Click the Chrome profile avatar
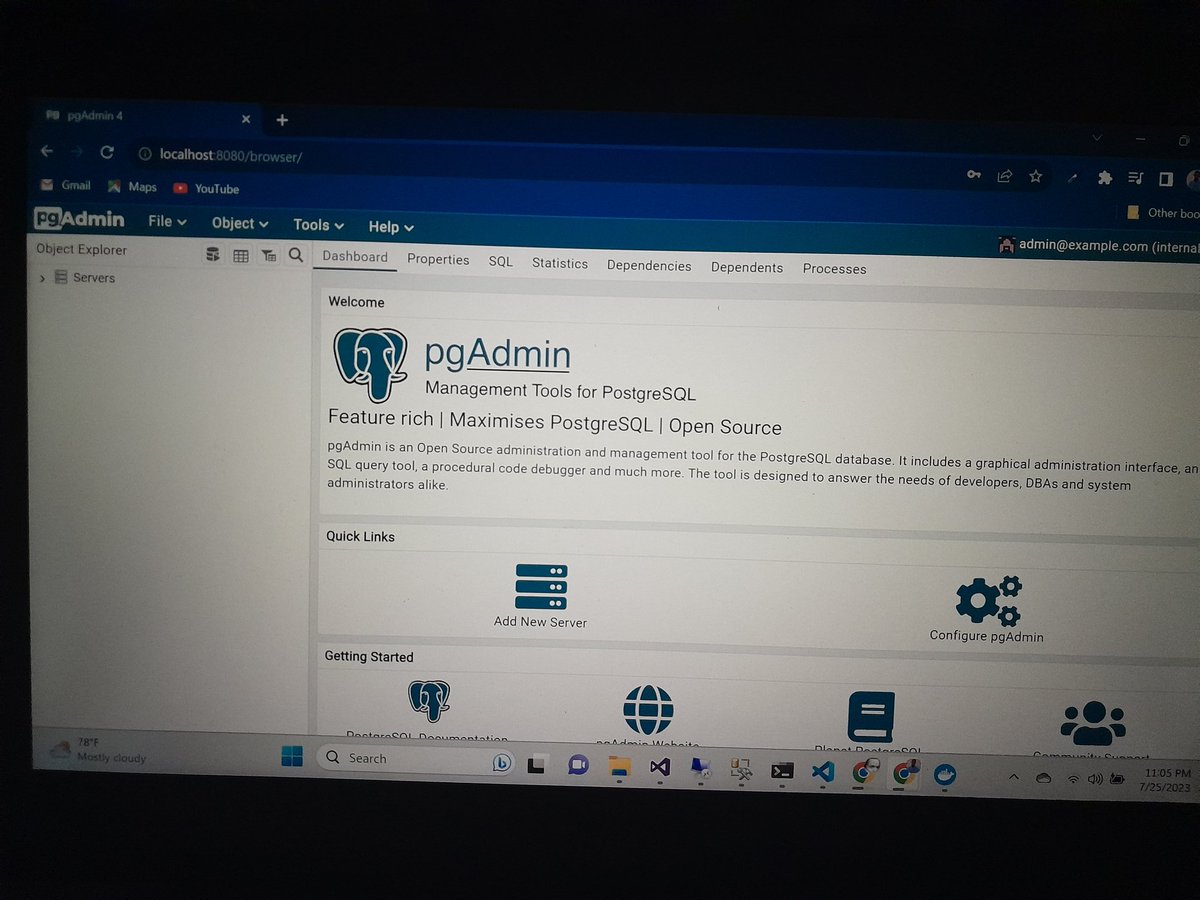Screen dimensions: 1200x900 [x=1194, y=180]
